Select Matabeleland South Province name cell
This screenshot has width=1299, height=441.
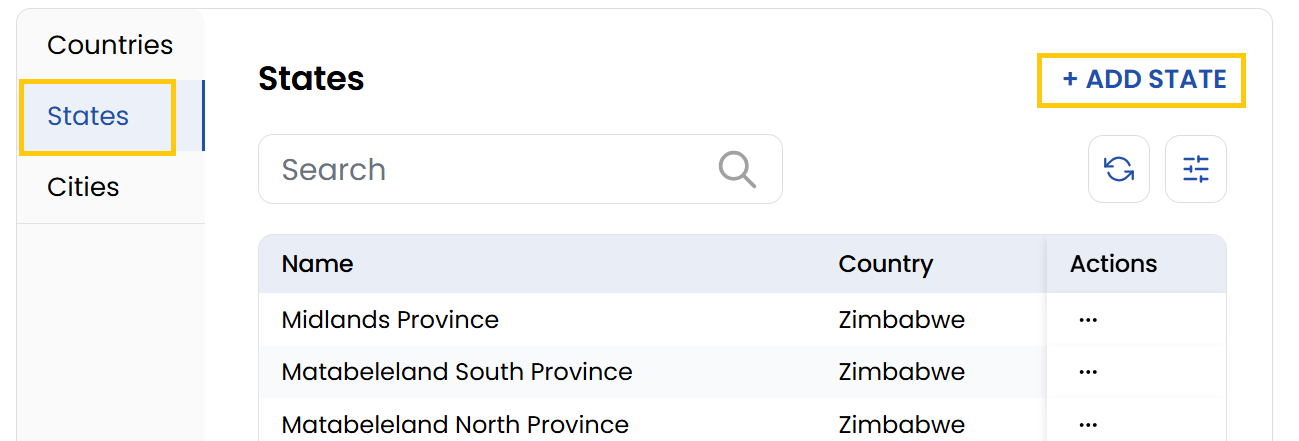click(x=457, y=372)
